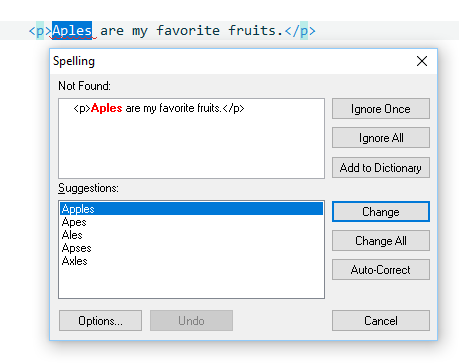Click the highlighted Aples word in the editor
The image size is (459, 363).
[72, 31]
